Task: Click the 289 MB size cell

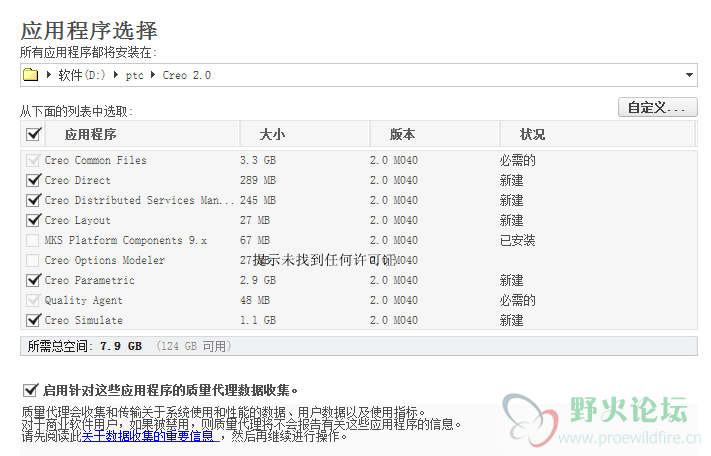Action: click(x=258, y=180)
